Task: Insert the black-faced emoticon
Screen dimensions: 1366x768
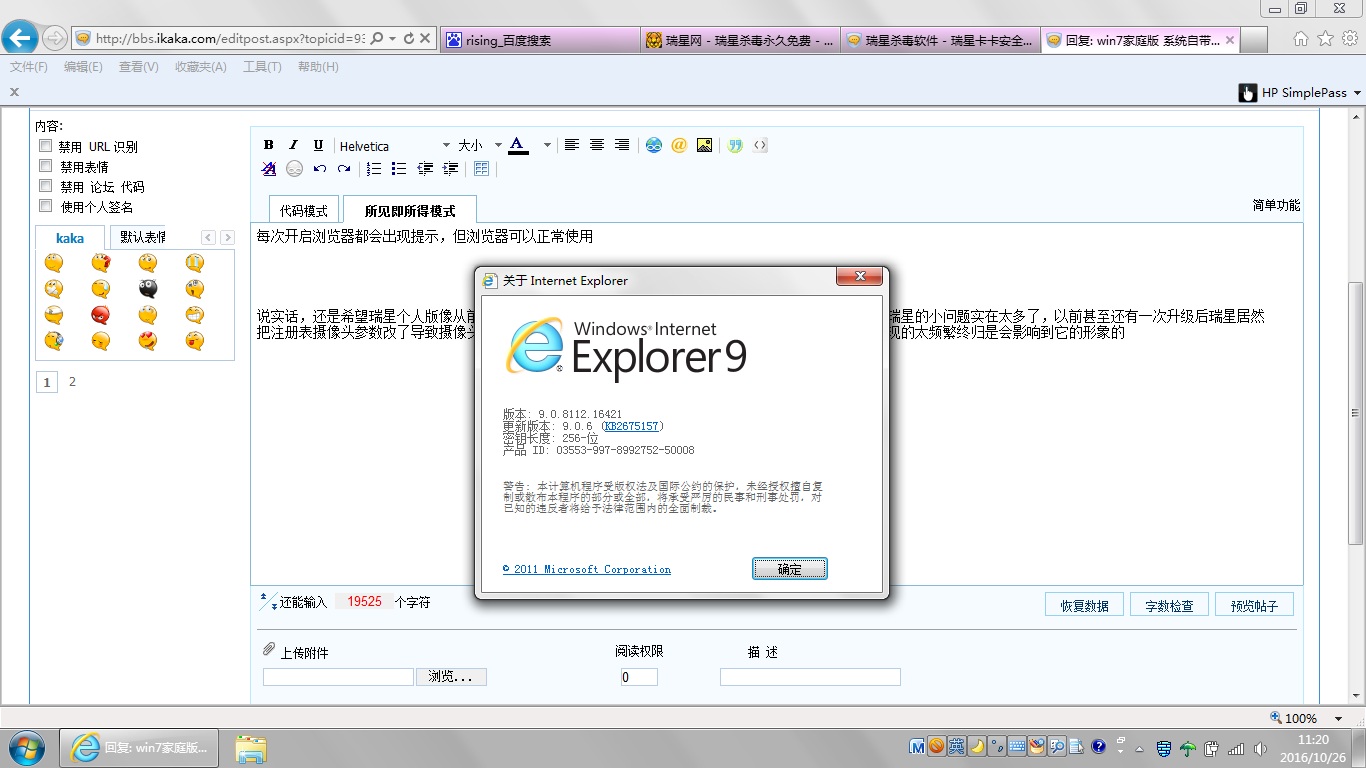Action: (148, 289)
